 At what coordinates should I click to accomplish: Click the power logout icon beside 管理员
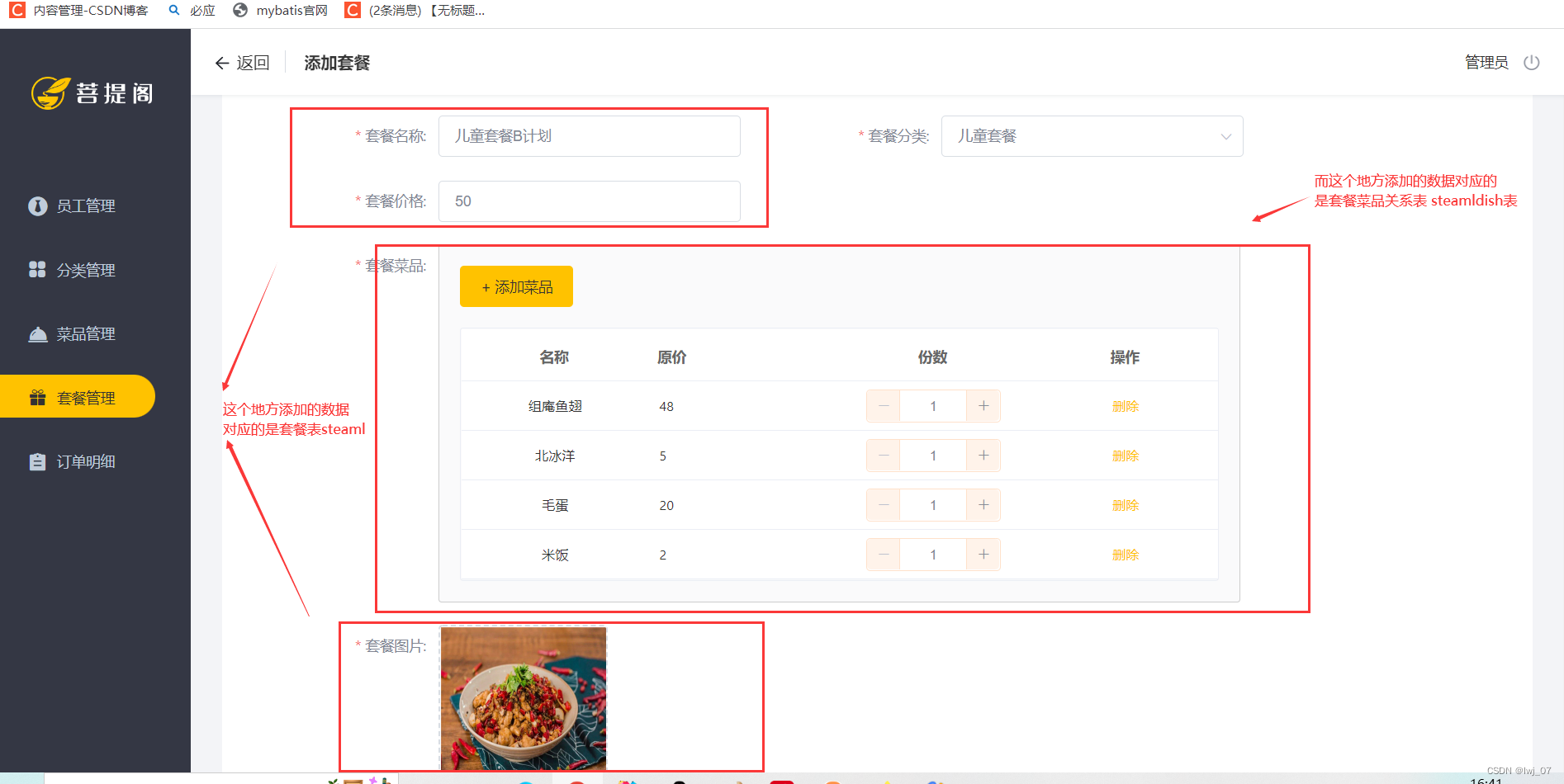(1532, 63)
